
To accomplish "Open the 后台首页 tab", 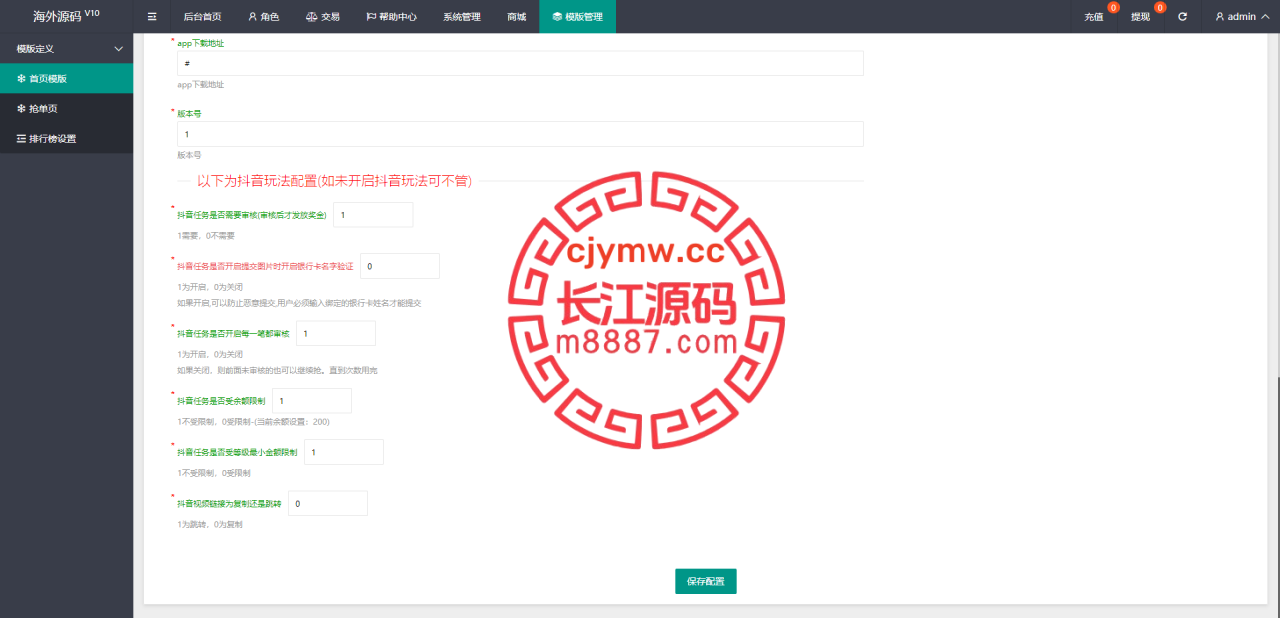I will click(203, 17).
